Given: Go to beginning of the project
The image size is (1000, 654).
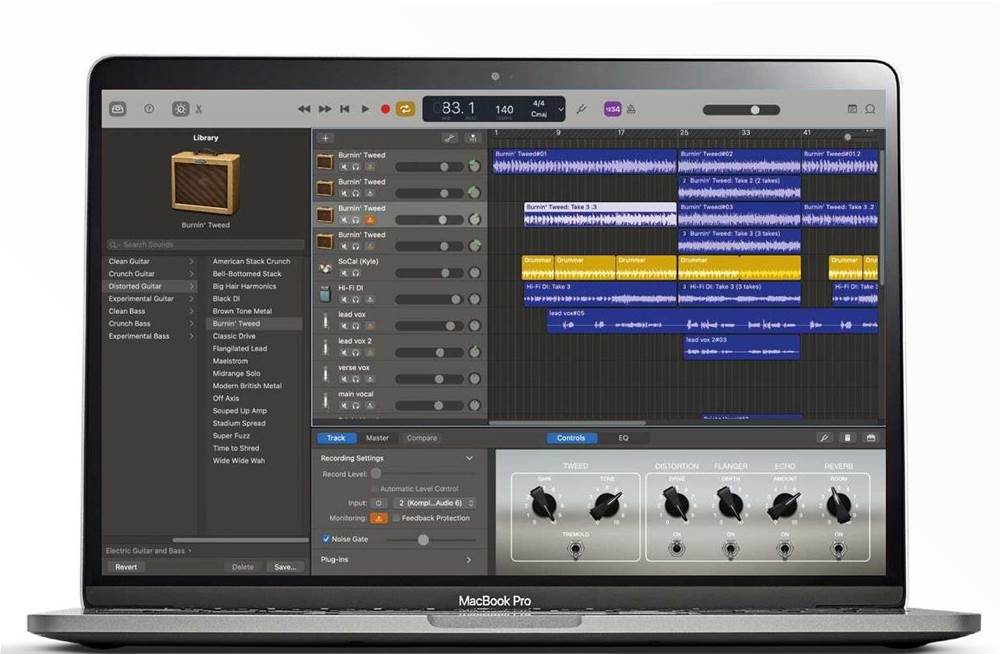Looking at the screenshot, I should [x=345, y=109].
